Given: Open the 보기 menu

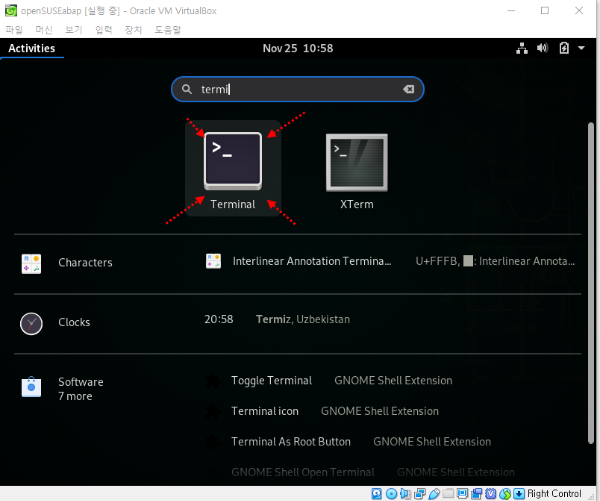Looking at the screenshot, I should coord(73,29).
